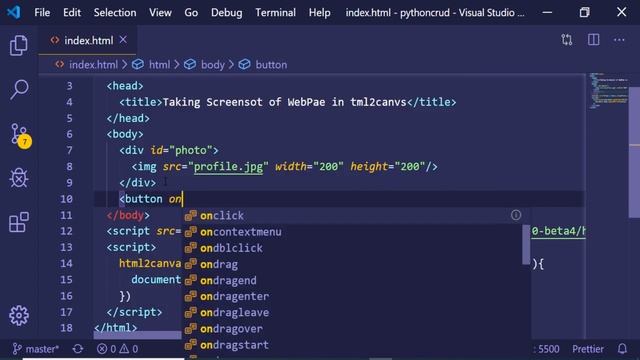The height and width of the screenshot is (360, 640).
Task: Open notifications bell in status bar
Action: 622,349
